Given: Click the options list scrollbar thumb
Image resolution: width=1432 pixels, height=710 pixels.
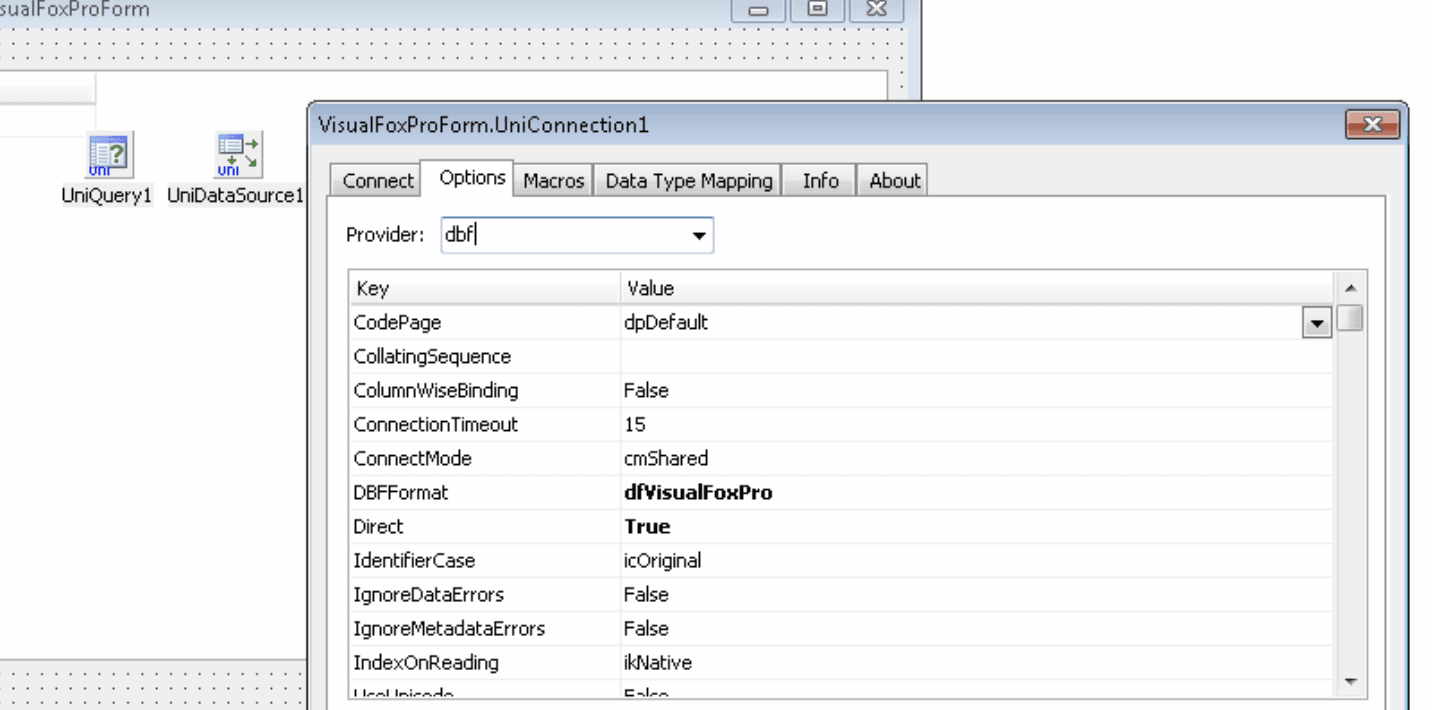Looking at the screenshot, I should pyautogui.click(x=1351, y=318).
